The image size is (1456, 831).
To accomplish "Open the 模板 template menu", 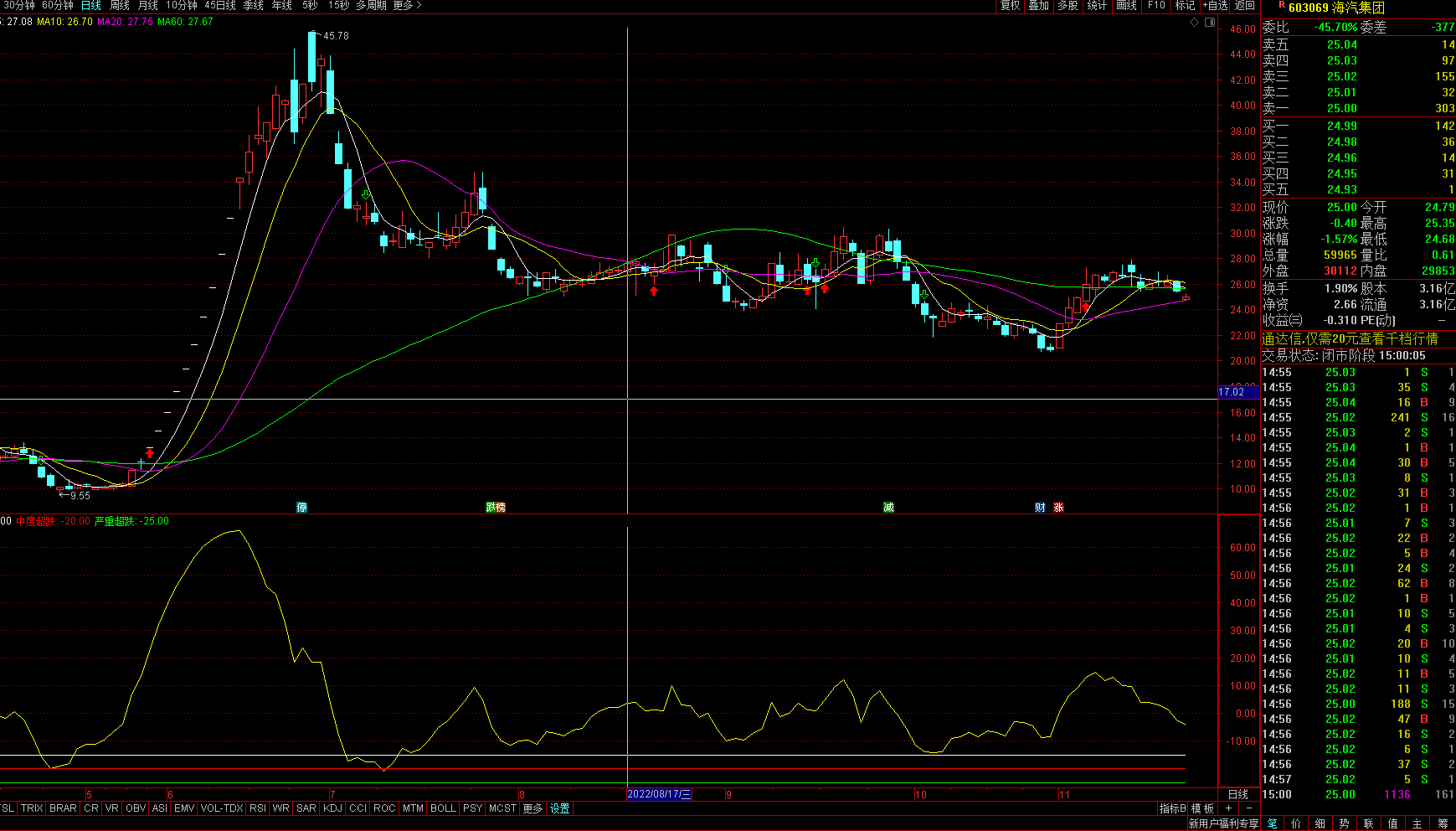I will click(1202, 808).
